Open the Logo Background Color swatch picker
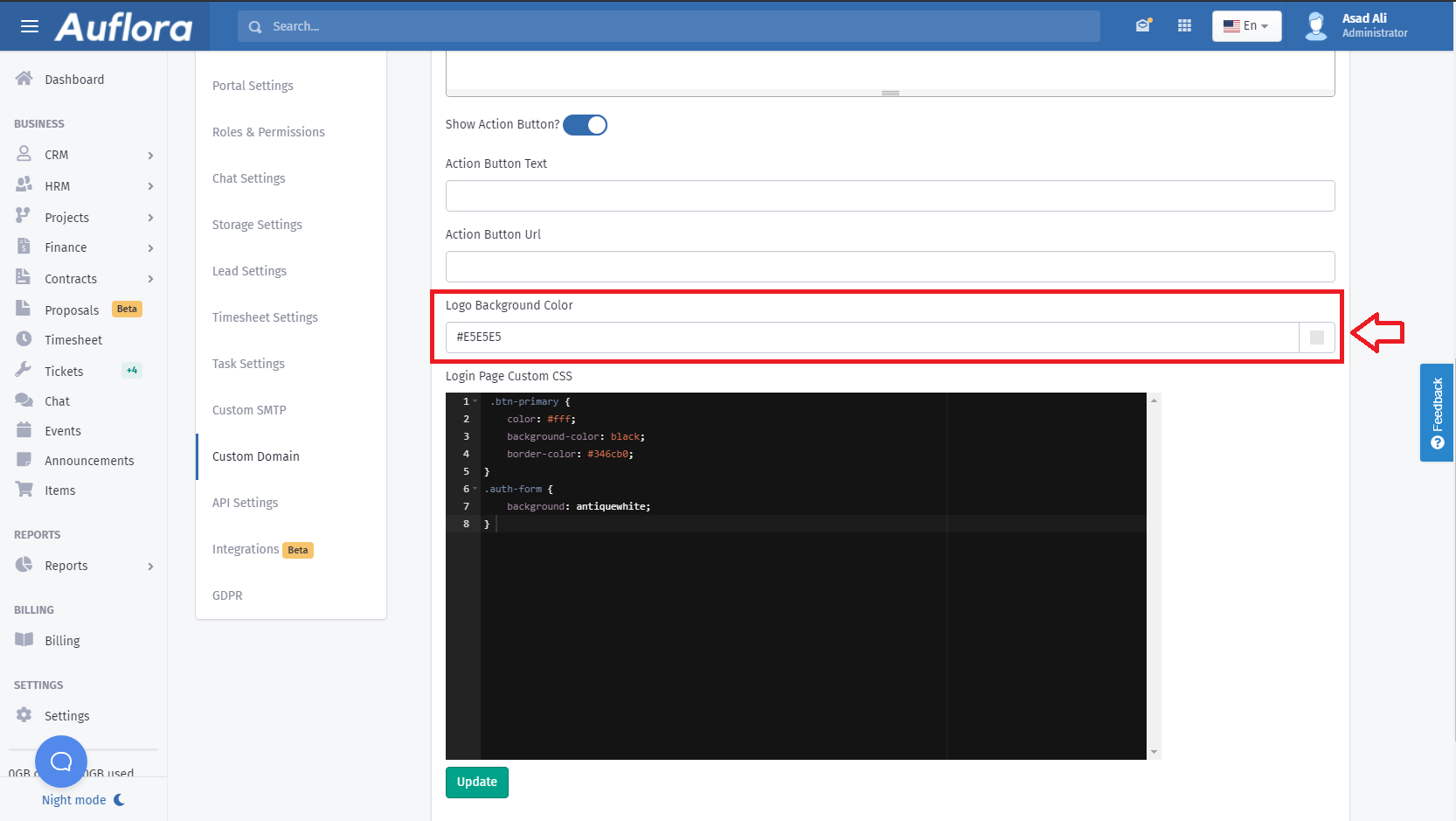The width and height of the screenshot is (1456, 821). 1316,337
